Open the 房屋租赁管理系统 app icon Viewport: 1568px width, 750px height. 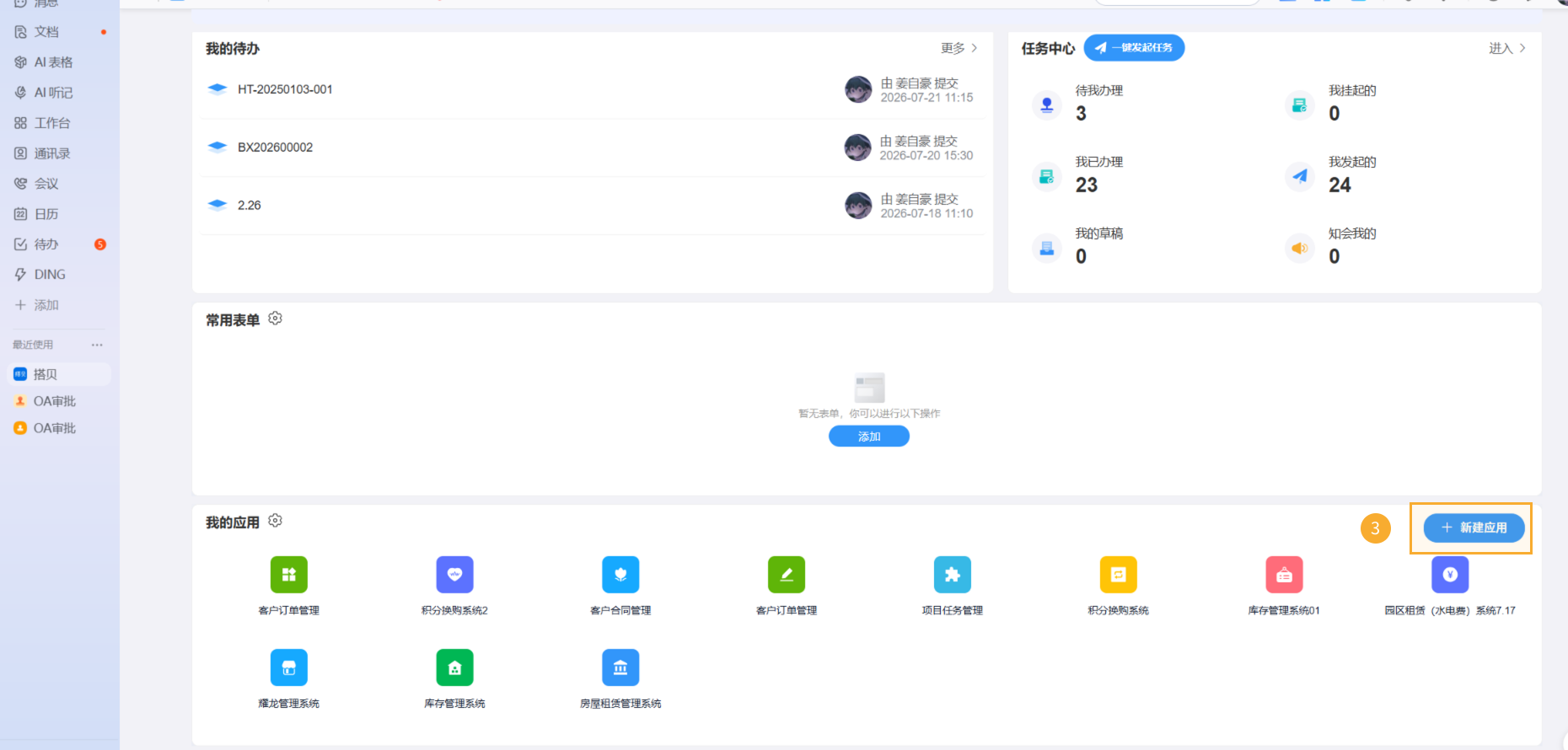pos(620,667)
